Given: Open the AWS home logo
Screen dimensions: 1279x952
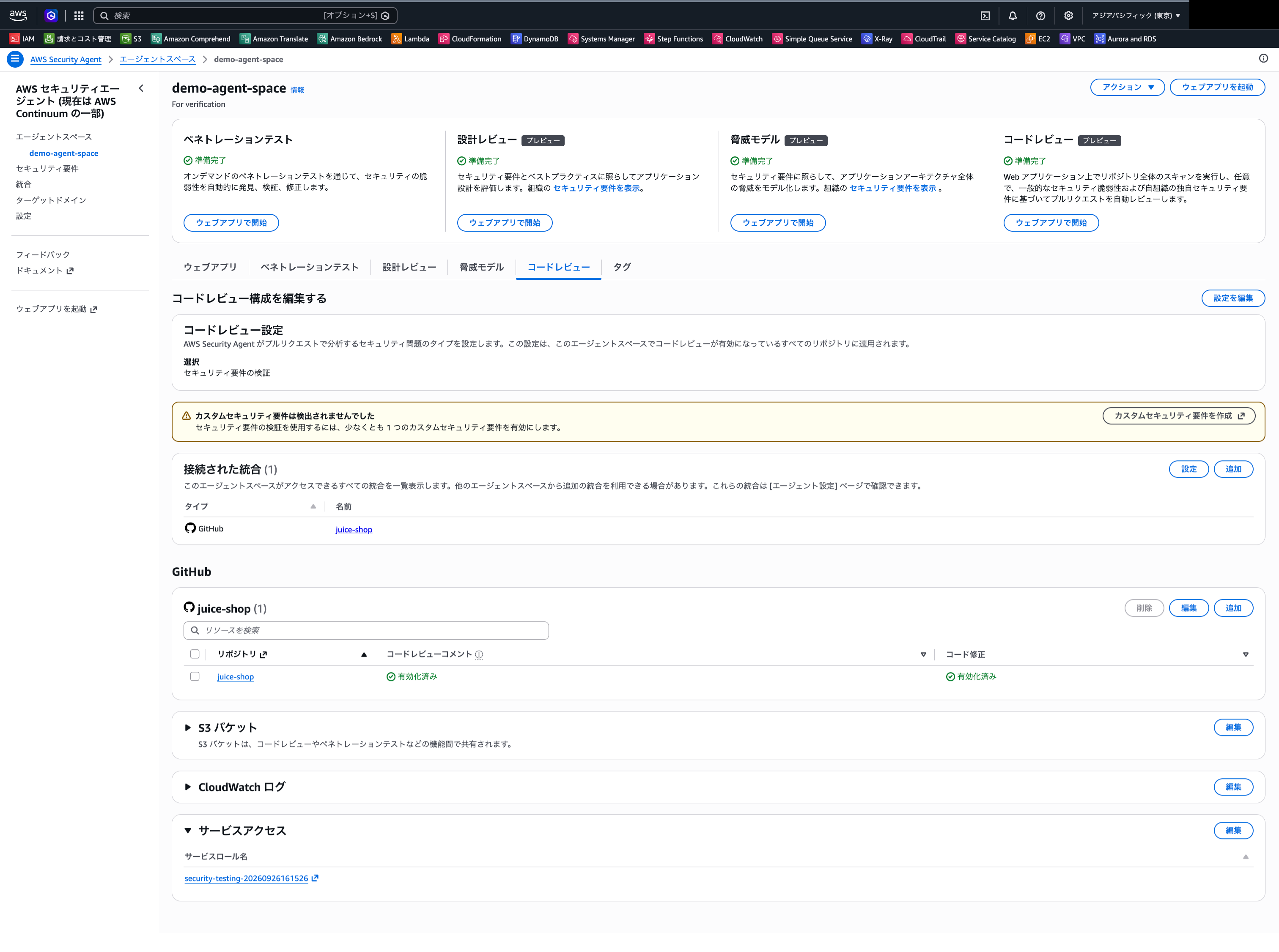Looking at the screenshot, I should [18, 15].
